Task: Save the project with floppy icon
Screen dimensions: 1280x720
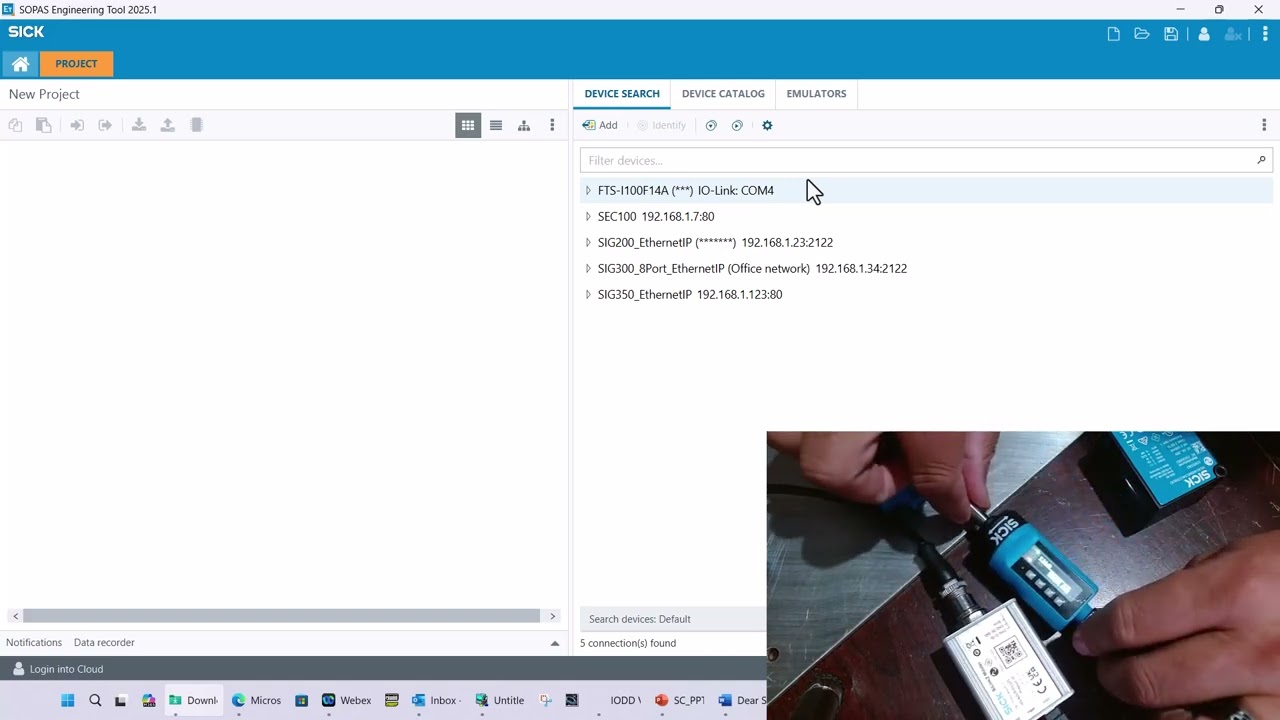Action: pos(1171,34)
